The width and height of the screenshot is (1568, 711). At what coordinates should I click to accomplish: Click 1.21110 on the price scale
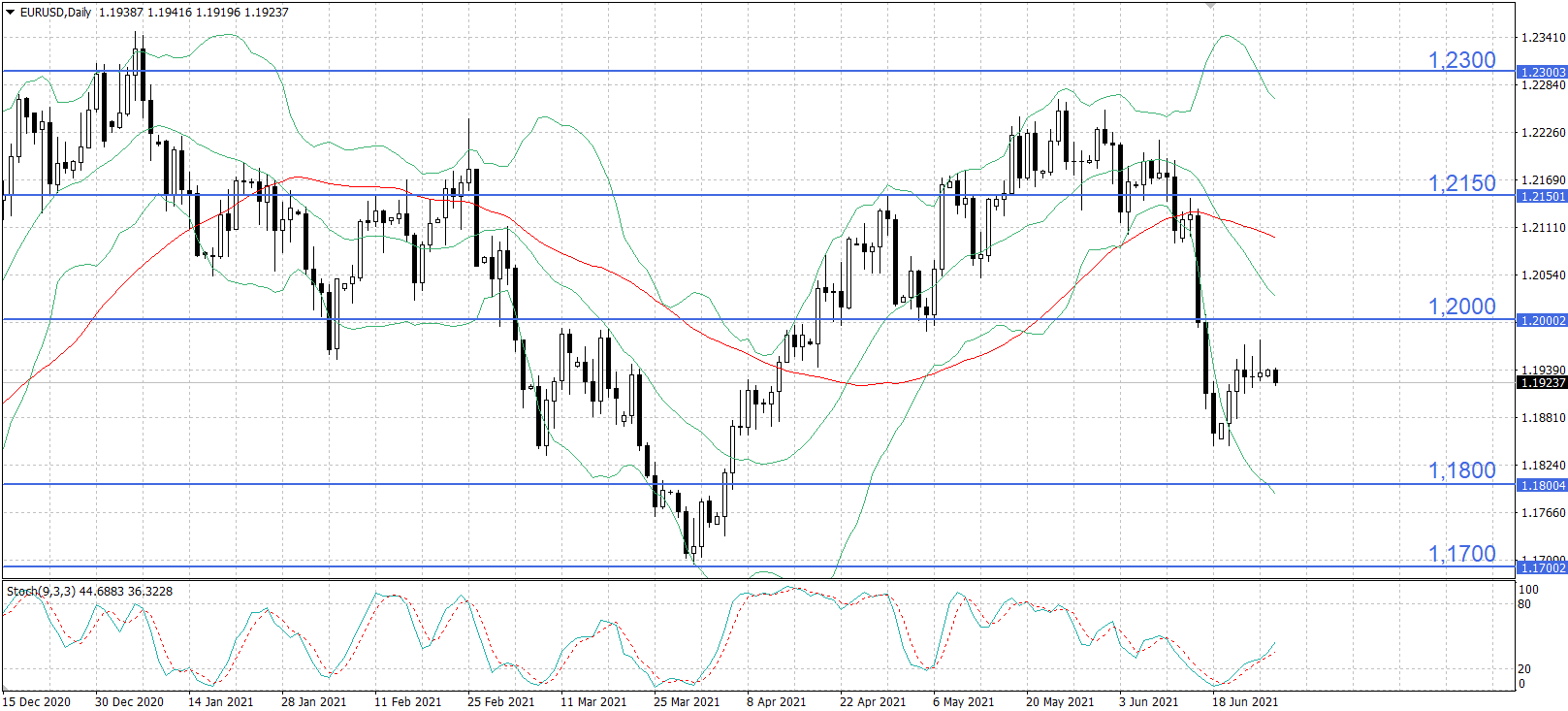[1544, 228]
